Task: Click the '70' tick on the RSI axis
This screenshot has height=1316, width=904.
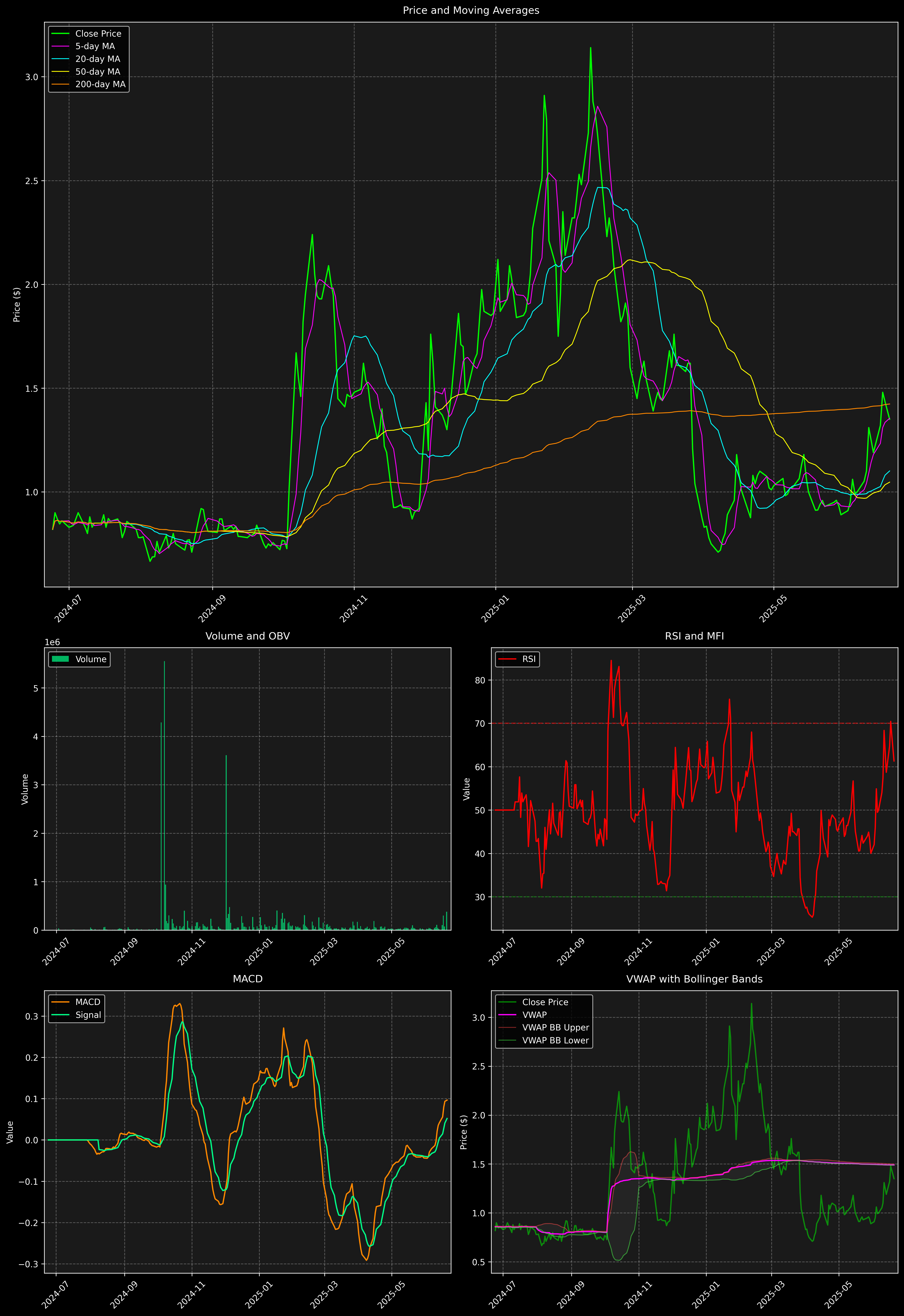Action: [480, 724]
